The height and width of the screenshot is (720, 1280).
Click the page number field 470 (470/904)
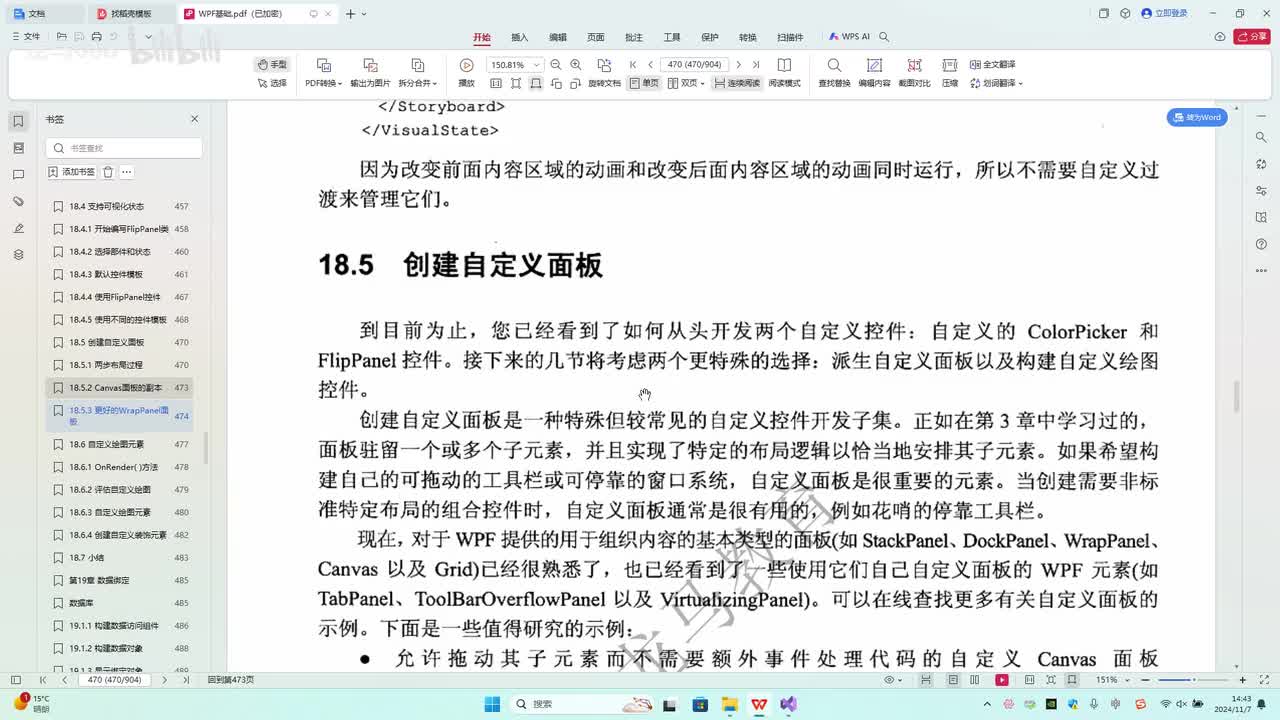(694, 64)
